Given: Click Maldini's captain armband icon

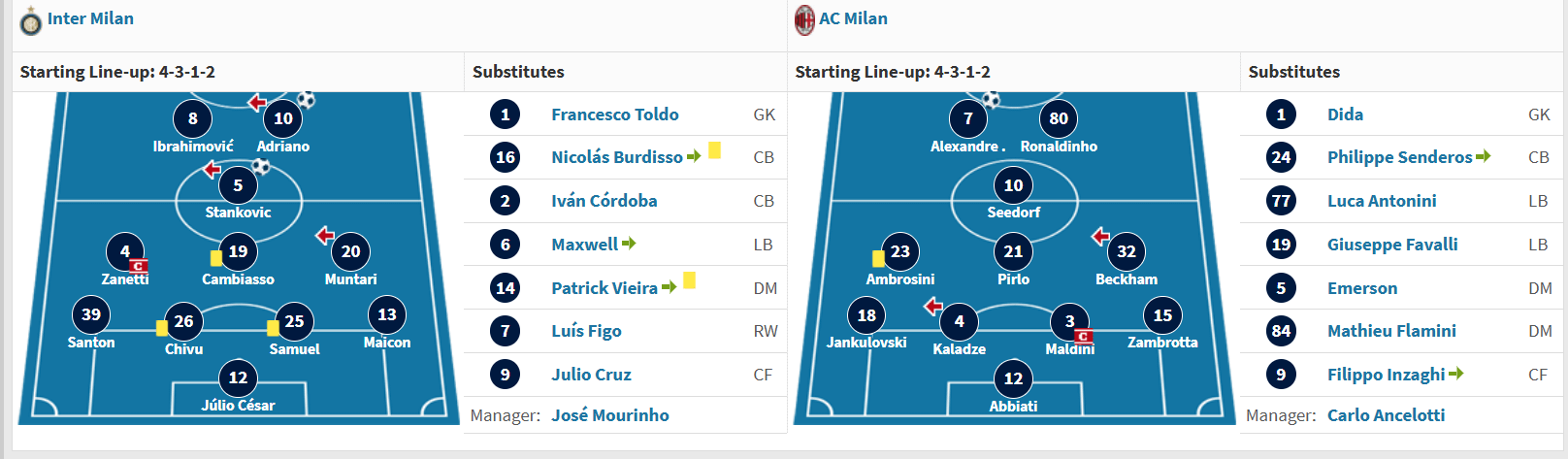Looking at the screenshot, I should tap(1084, 336).
